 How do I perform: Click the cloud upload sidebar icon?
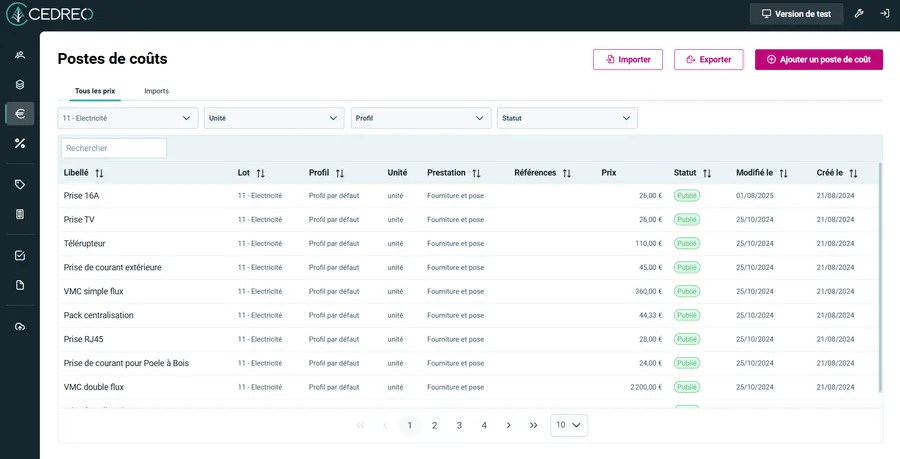click(x=20, y=327)
